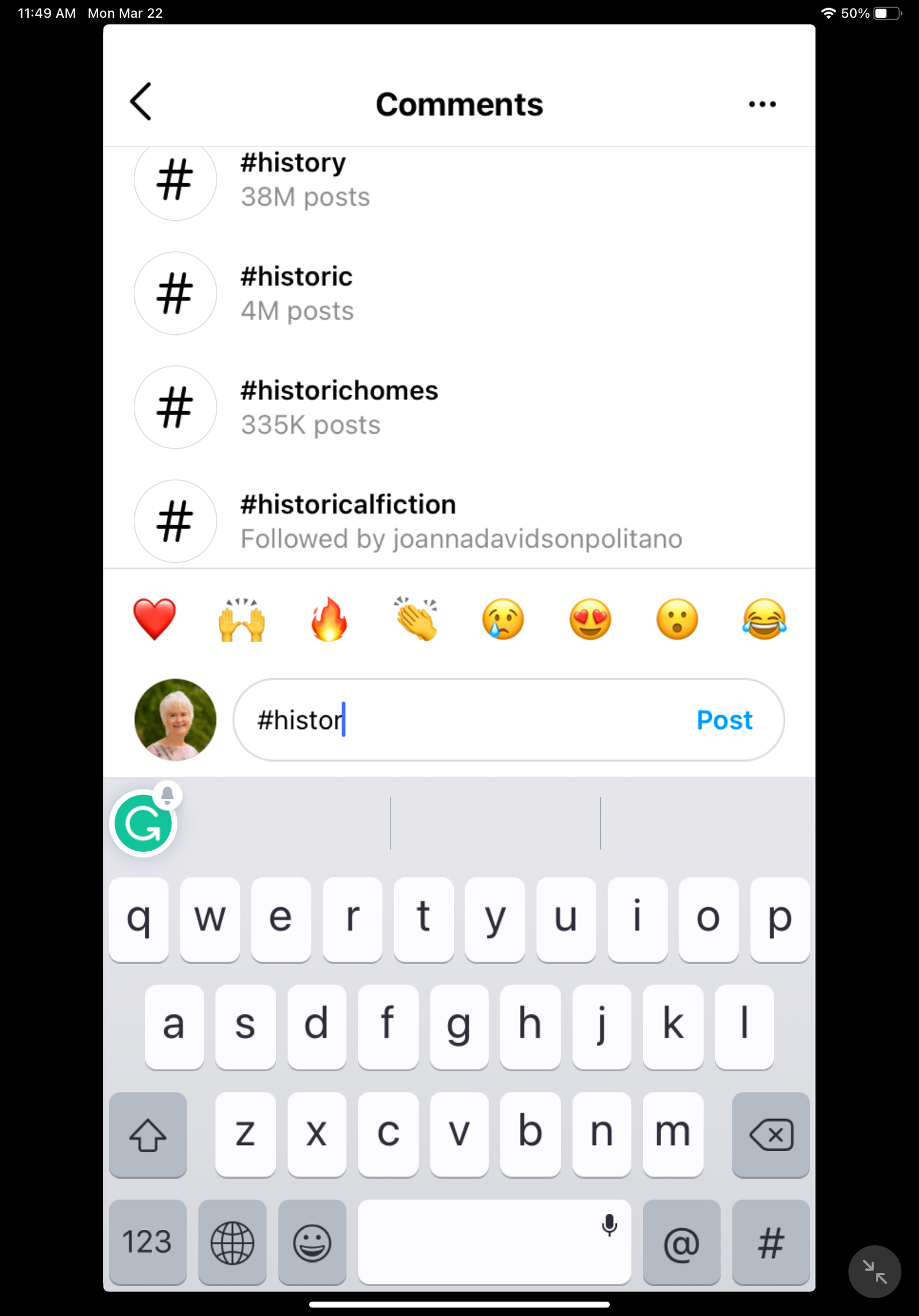Insert the clapping hands emoji
The height and width of the screenshot is (1316, 919).
coord(416,619)
